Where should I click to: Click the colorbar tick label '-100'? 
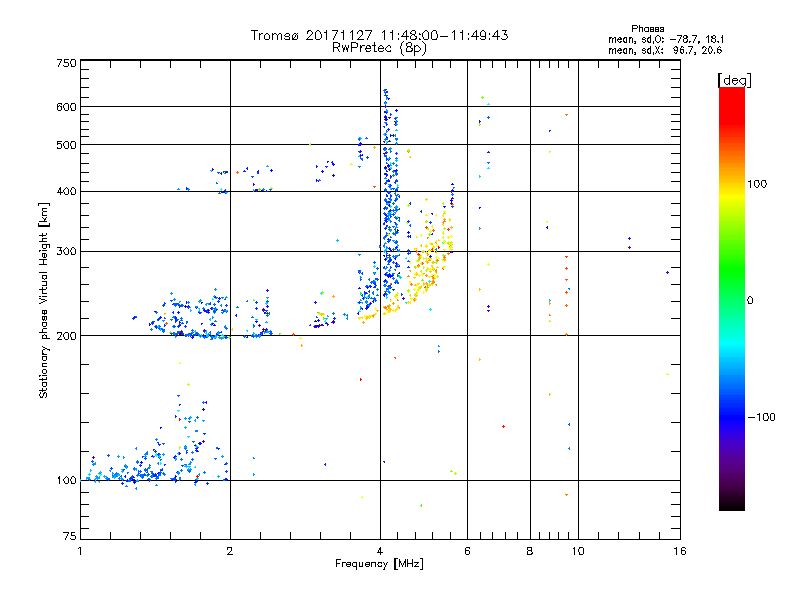[x=761, y=417]
